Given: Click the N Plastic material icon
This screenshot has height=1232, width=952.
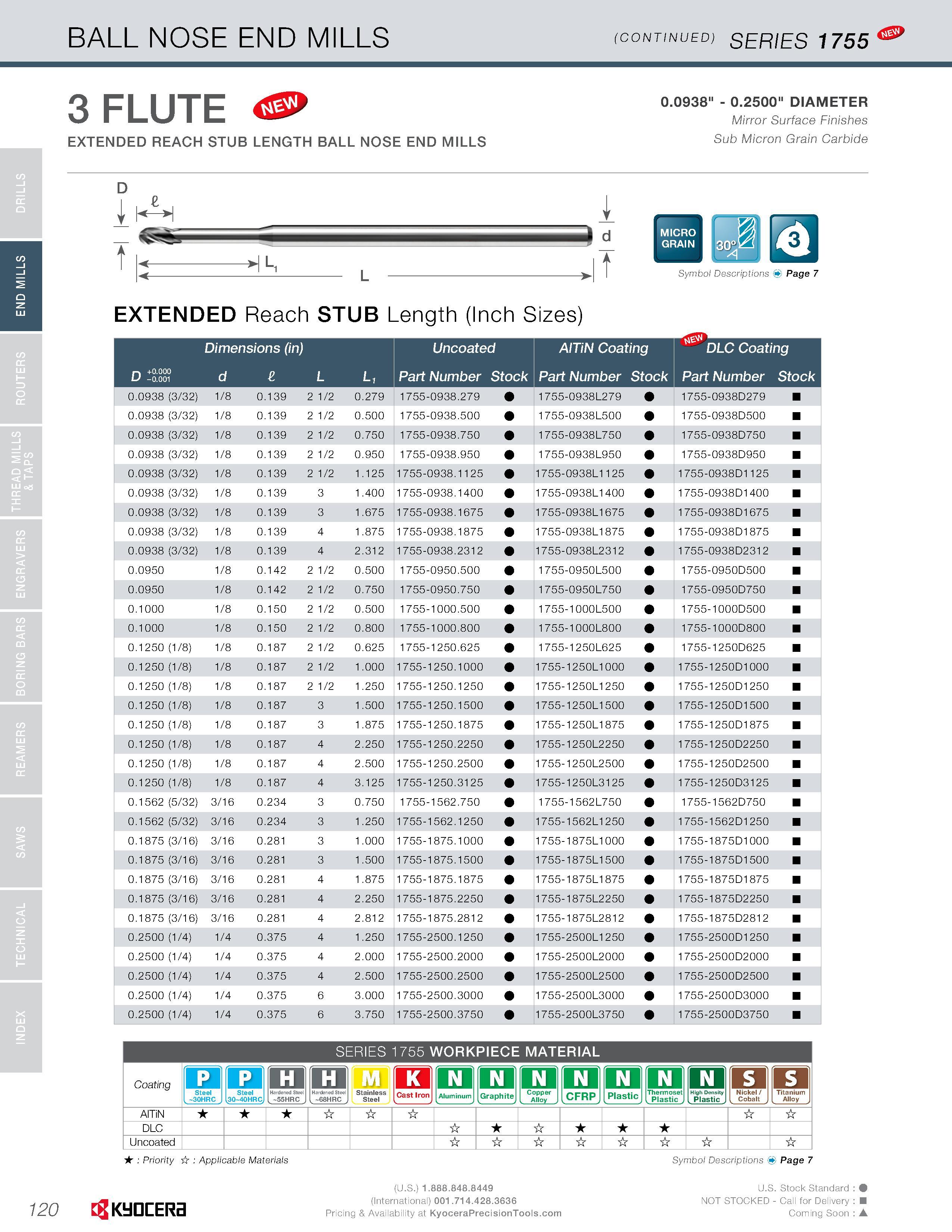Looking at the screenshot, I should coord(623,1085).
